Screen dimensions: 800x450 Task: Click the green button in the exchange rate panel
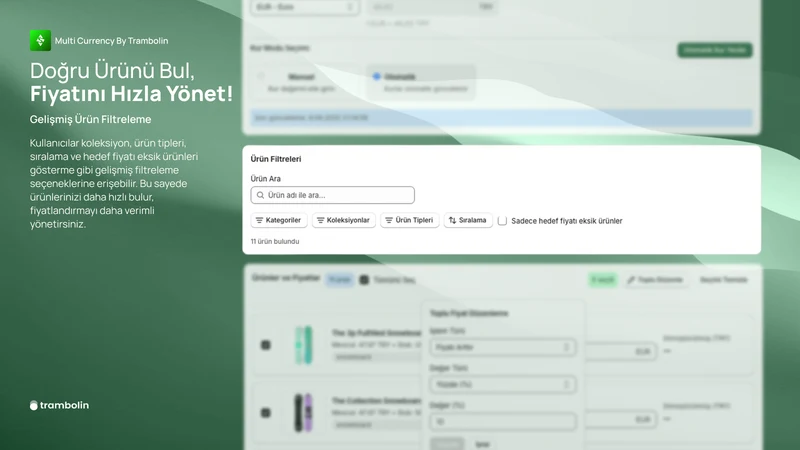(x=715, y=50)
